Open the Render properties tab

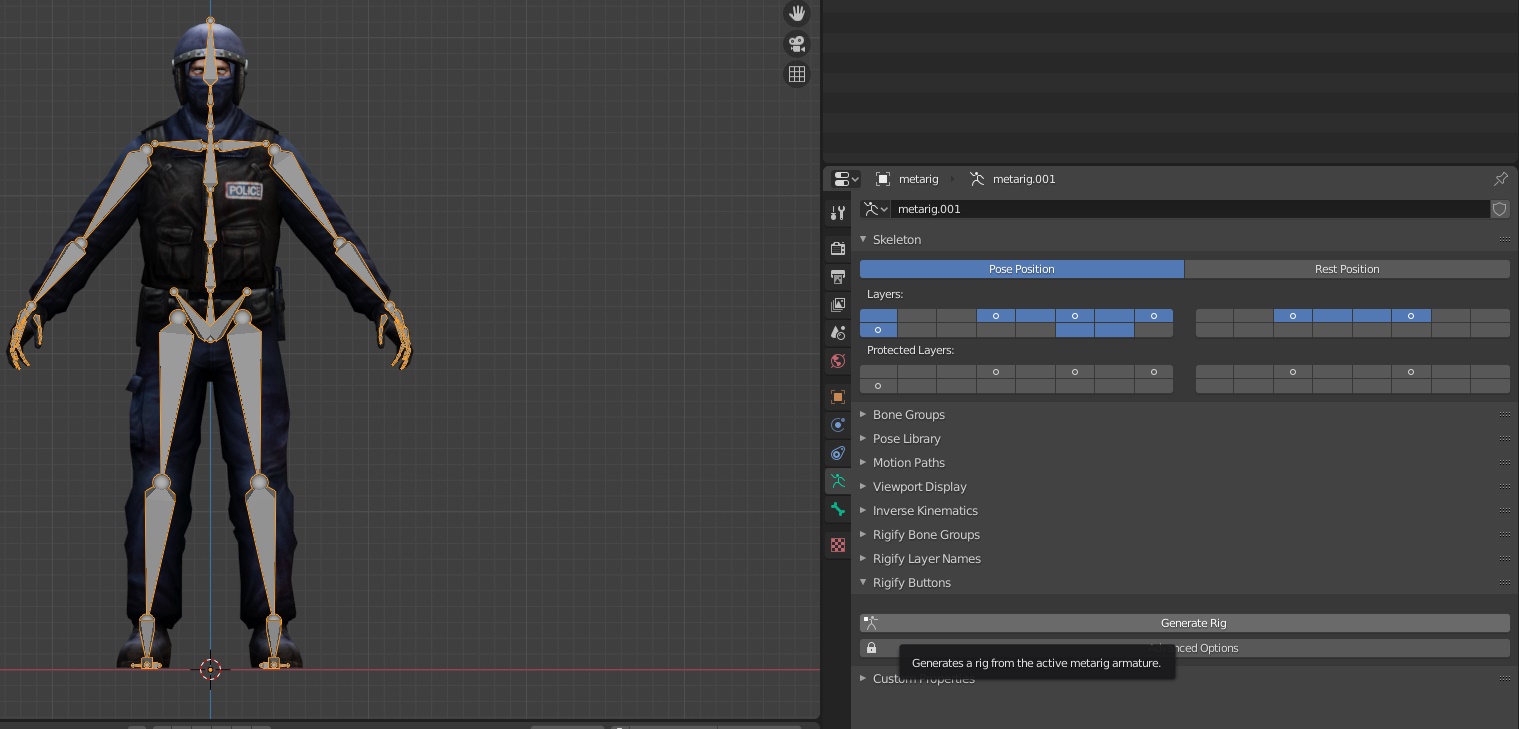[x=838, y=248]
